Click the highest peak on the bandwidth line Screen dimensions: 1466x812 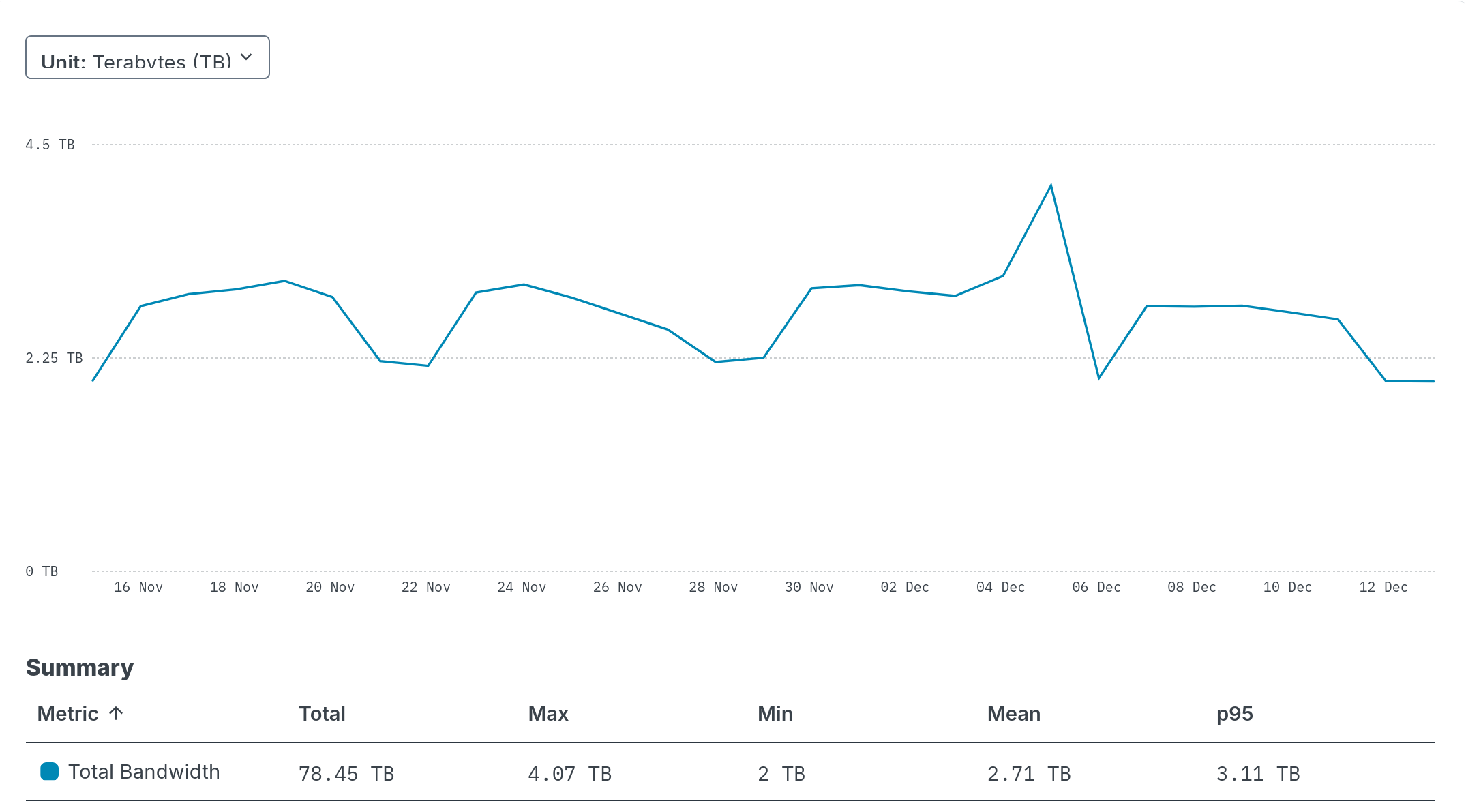pos(1051,185)
